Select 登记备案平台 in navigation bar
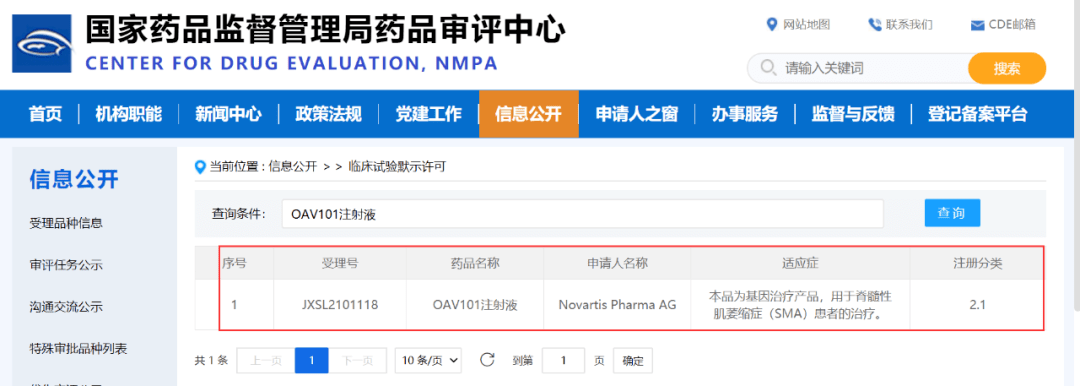The width and height of the screenshot is (1080, 386). pos(977,114)
